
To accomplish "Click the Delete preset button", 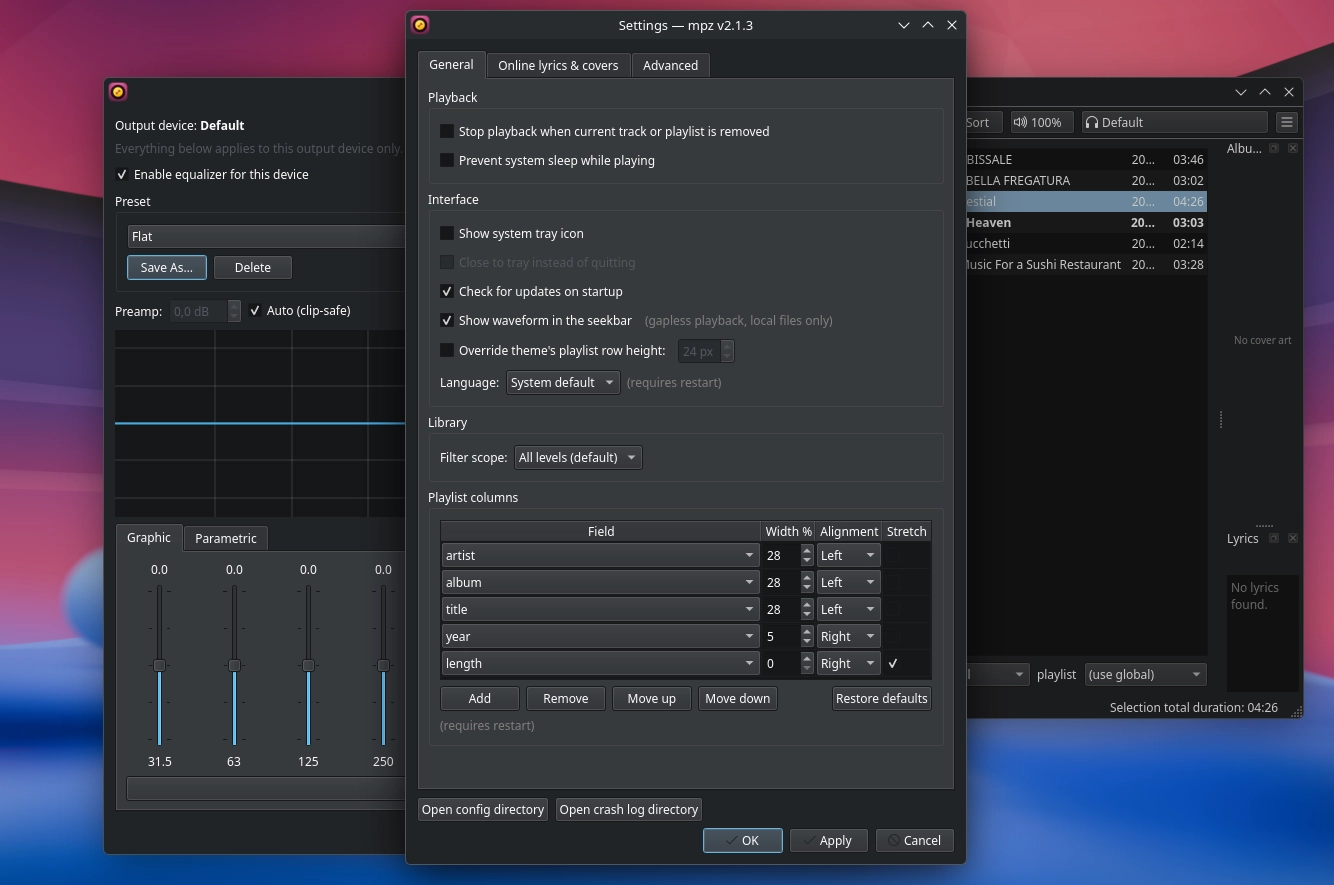I will (253, 267).
